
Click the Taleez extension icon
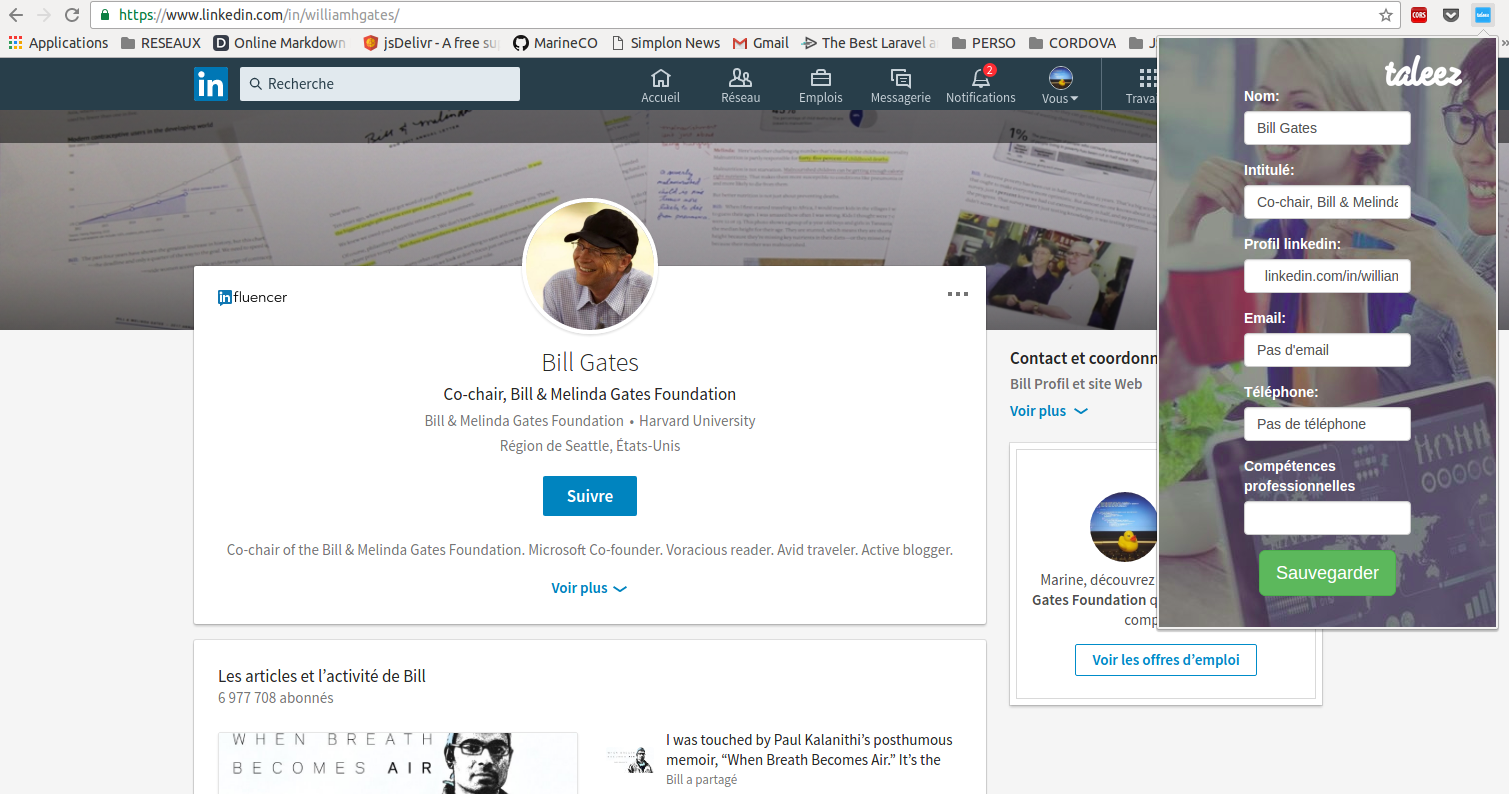[1482, 15]
